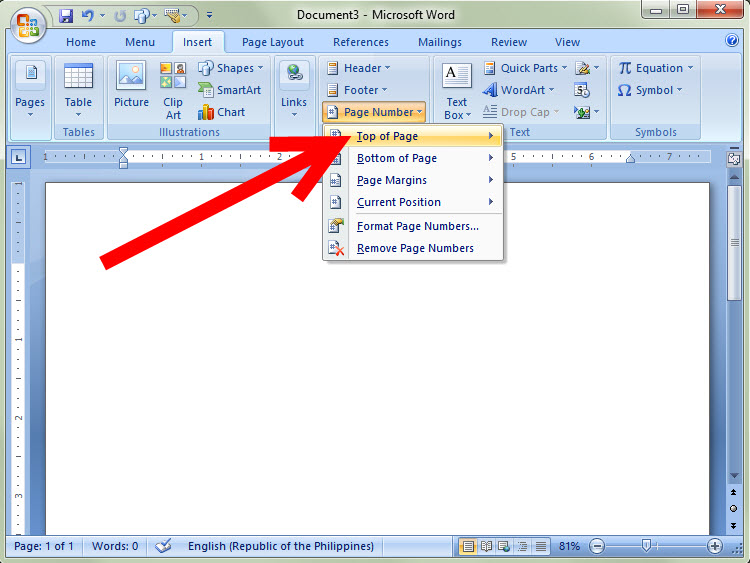
Task: Insert Date and Time with the small clock icon
Action: pyautogui.click(x=582, y=90)
